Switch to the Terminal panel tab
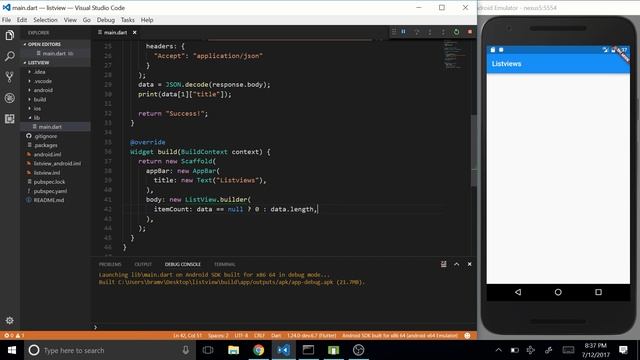640x360 pixels. pyautogui.click(x=224, y=264)
